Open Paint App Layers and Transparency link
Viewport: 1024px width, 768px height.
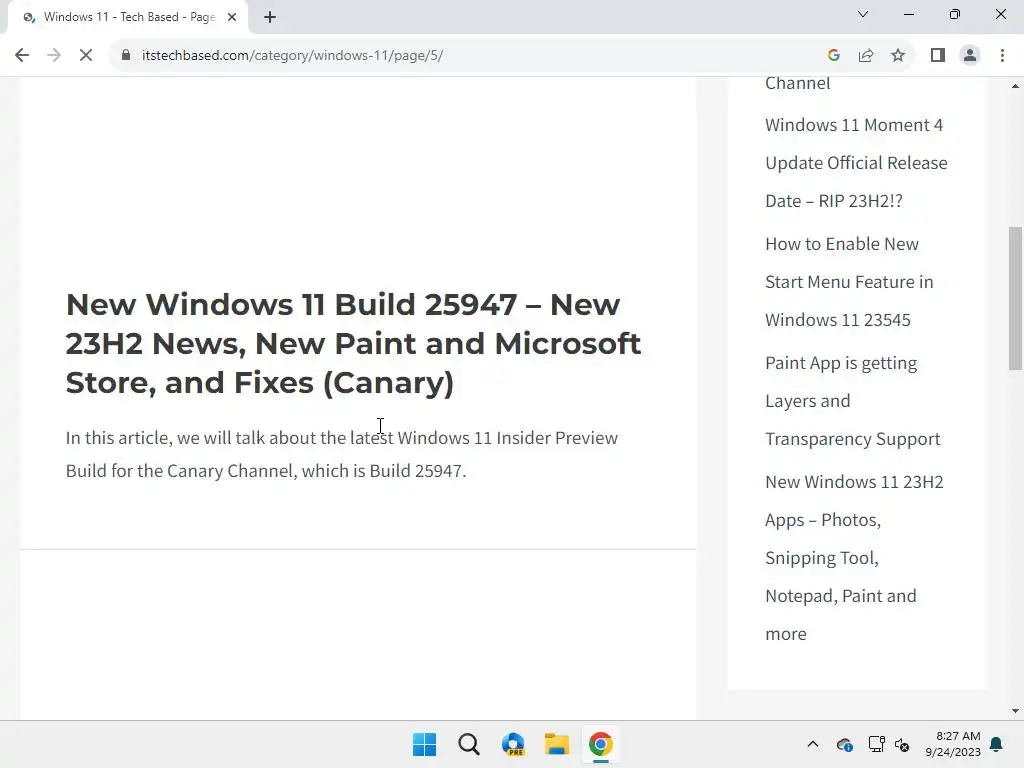(852, 400)
